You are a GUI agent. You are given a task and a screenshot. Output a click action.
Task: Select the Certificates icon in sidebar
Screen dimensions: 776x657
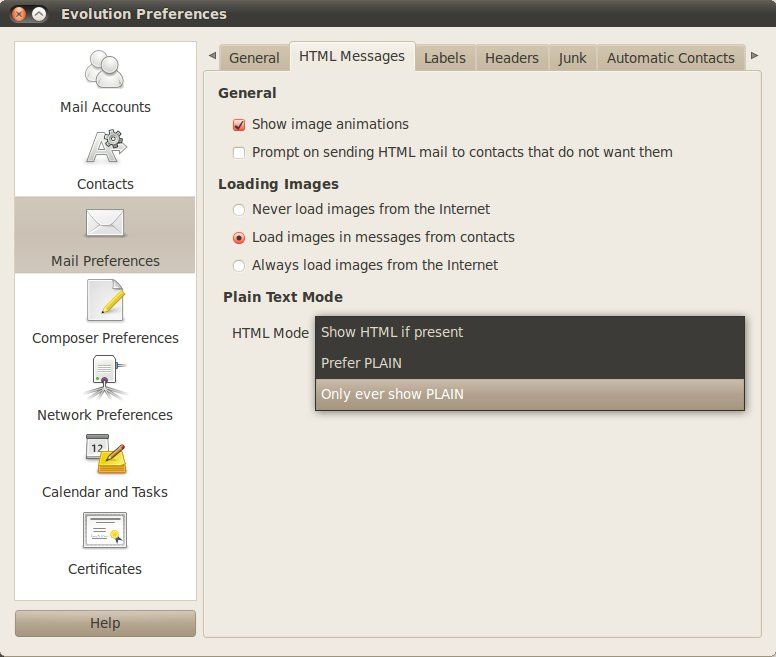coord(105,532)
